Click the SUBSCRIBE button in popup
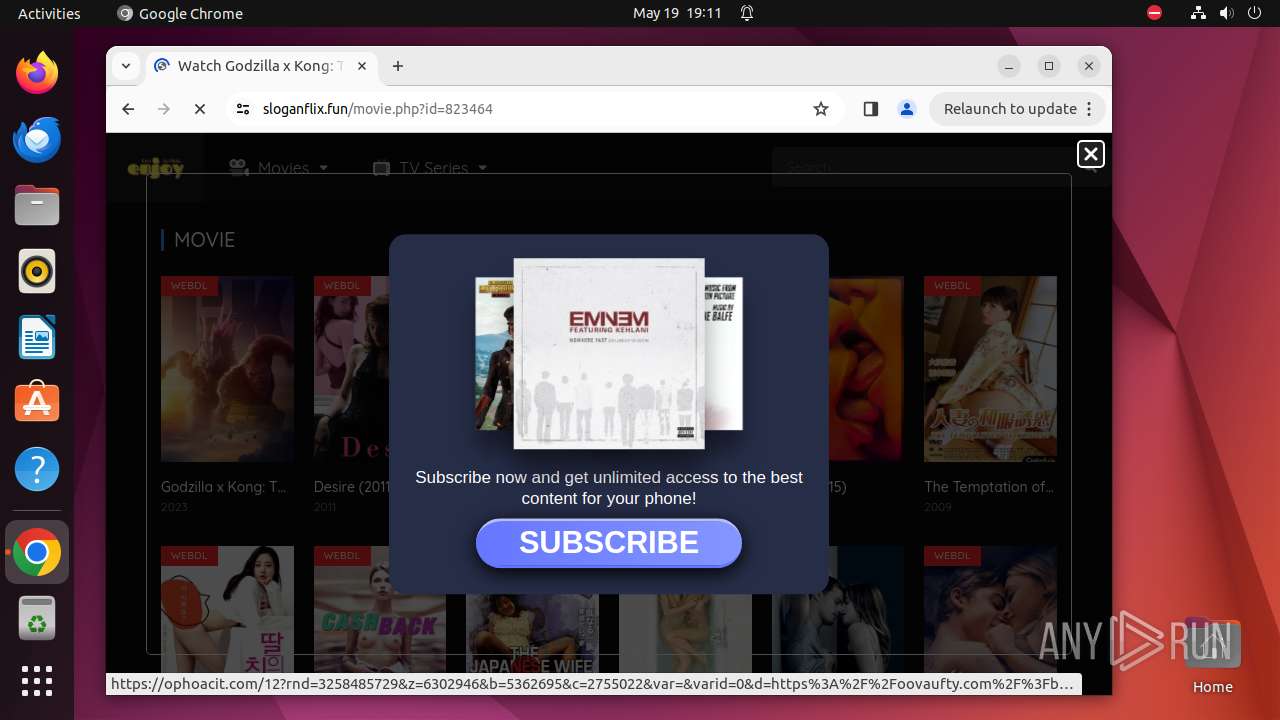 (609, 543)
